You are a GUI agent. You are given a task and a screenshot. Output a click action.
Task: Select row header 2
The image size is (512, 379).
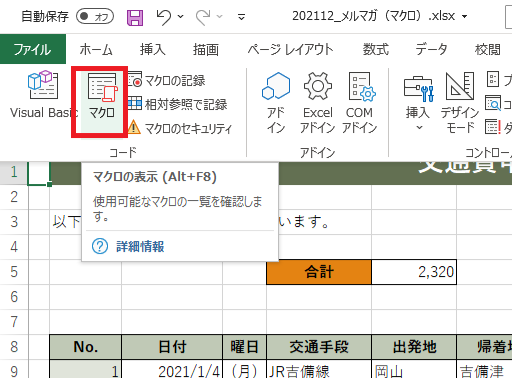[14, 197]
